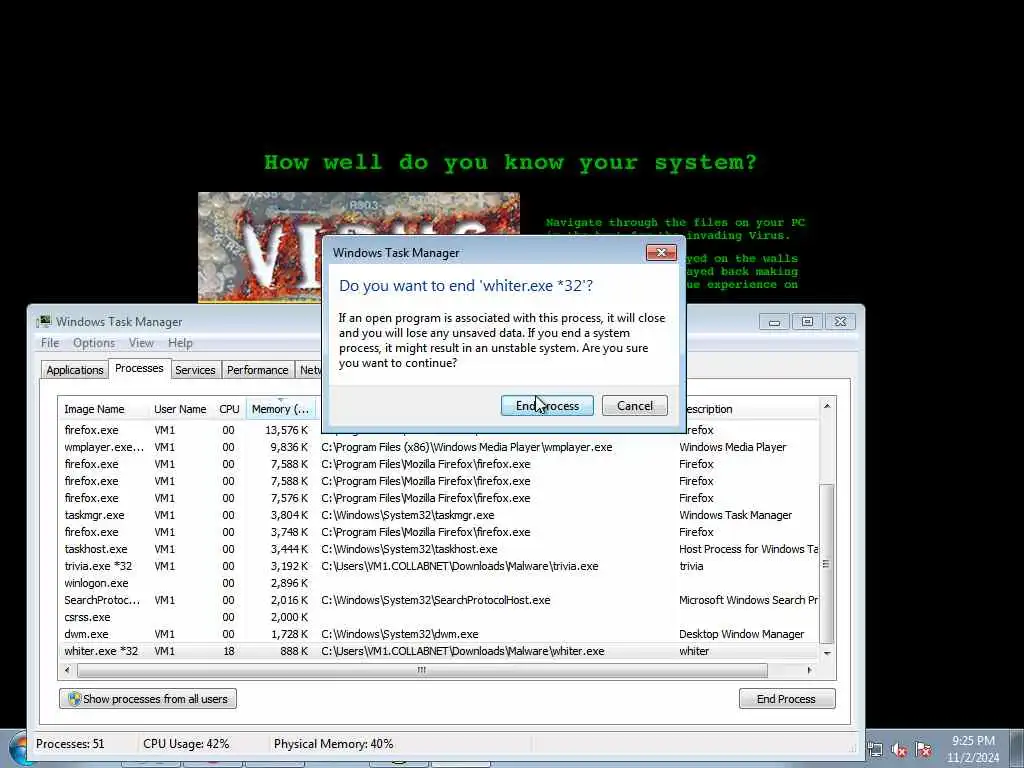The width and height of the screenshot is (1024, 768).
Task: Click the vertical scrollbar thumb
Action: [827, 564]
